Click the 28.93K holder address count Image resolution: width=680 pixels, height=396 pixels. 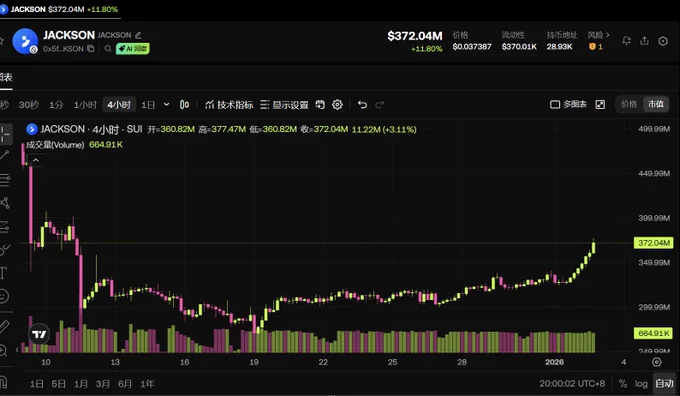tap(559, 46)
